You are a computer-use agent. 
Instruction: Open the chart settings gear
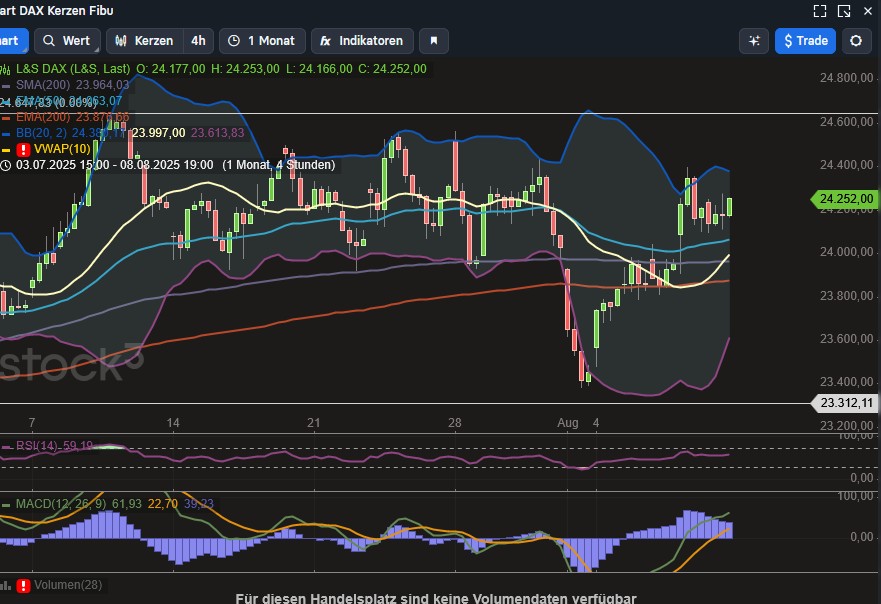point(857,41)
